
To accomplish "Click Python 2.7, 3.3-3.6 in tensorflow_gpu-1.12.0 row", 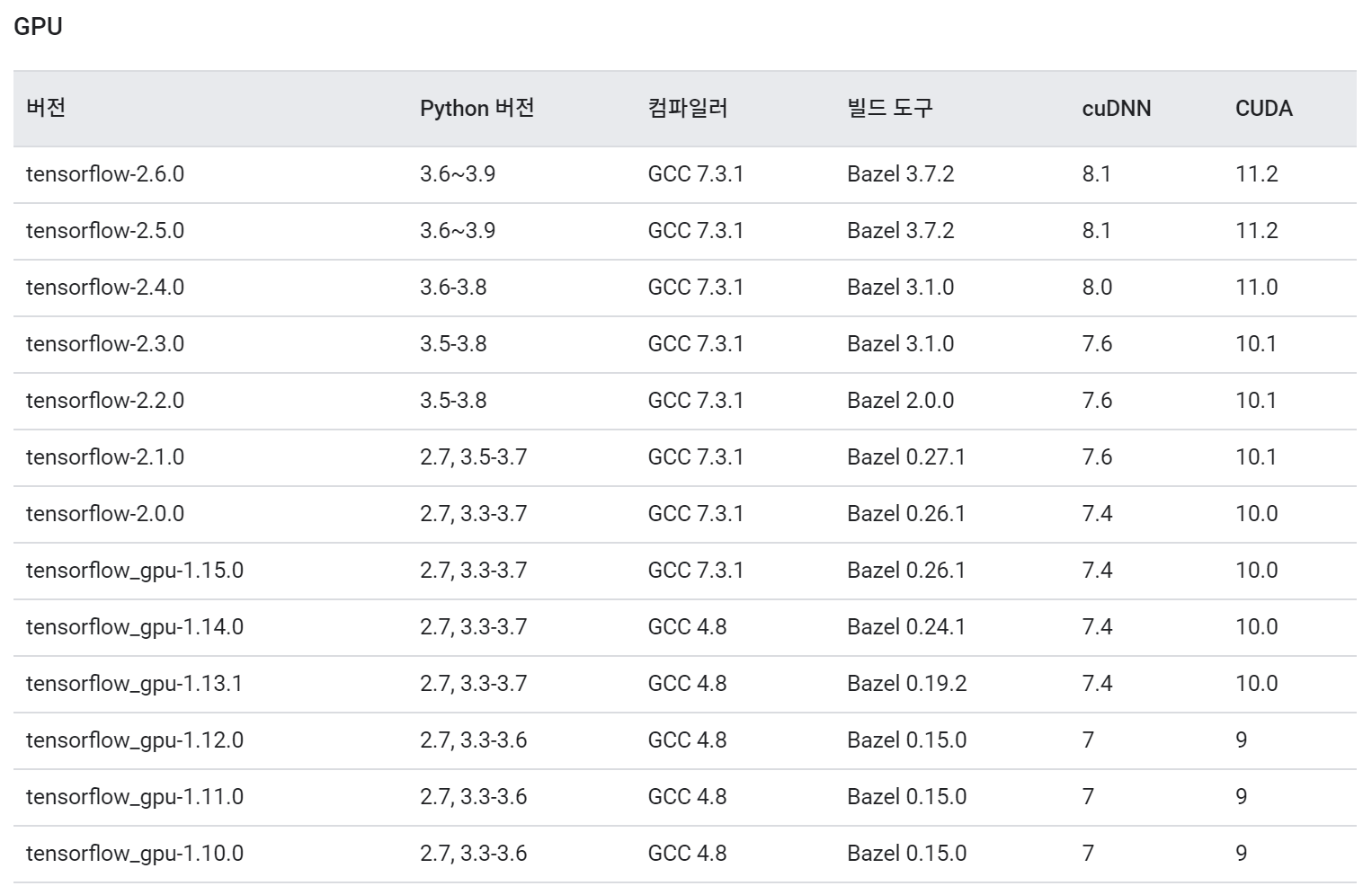I will [474, 740].
